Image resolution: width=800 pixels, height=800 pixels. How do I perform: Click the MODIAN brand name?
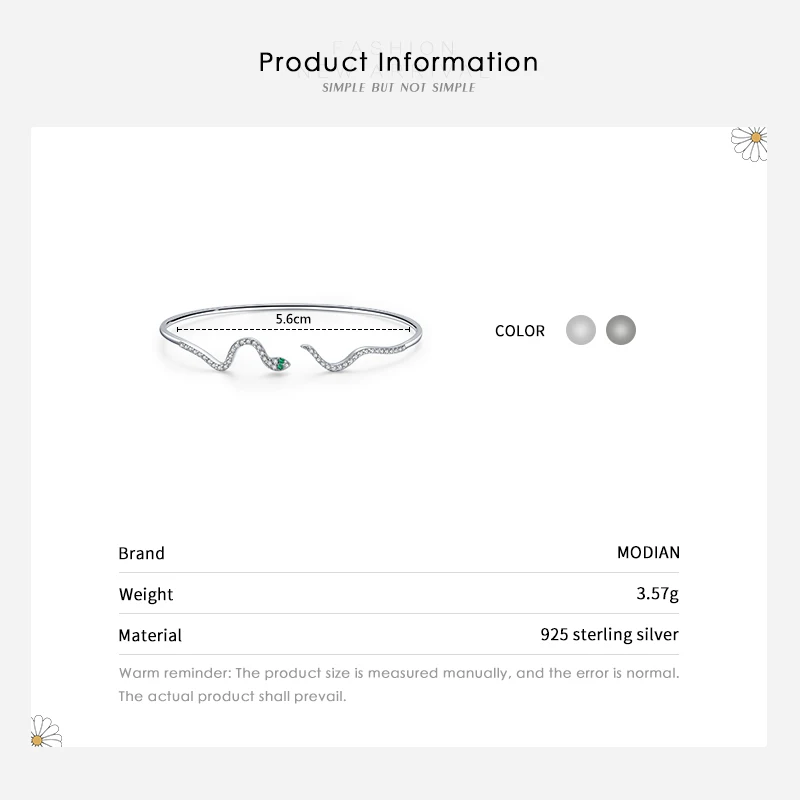click(x=648, y=552)
